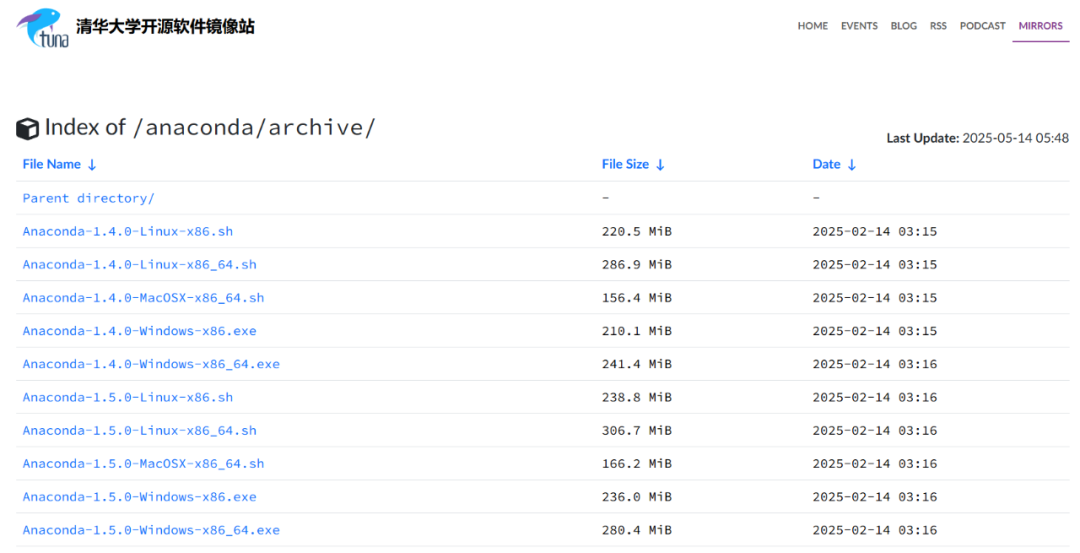
Task: Open the EVENTS nav item
Action: click(x=859, y=25)
